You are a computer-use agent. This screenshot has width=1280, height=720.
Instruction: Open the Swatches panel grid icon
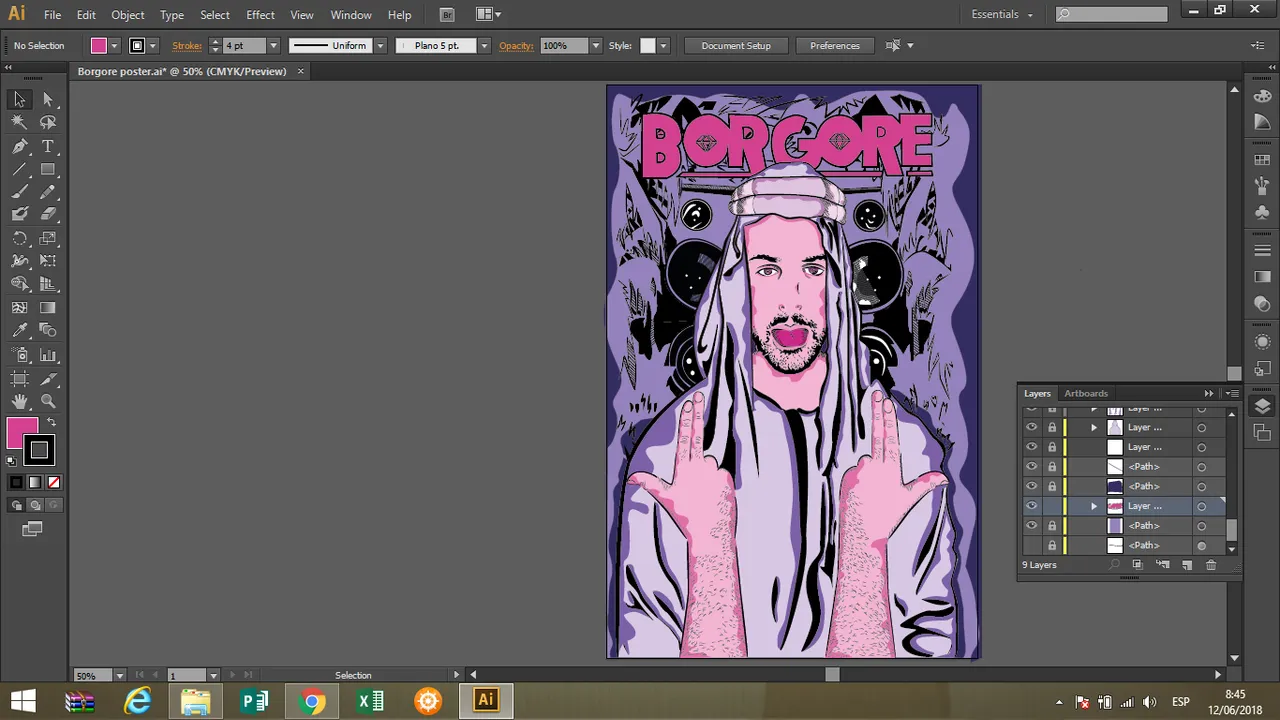[1262, 159]
